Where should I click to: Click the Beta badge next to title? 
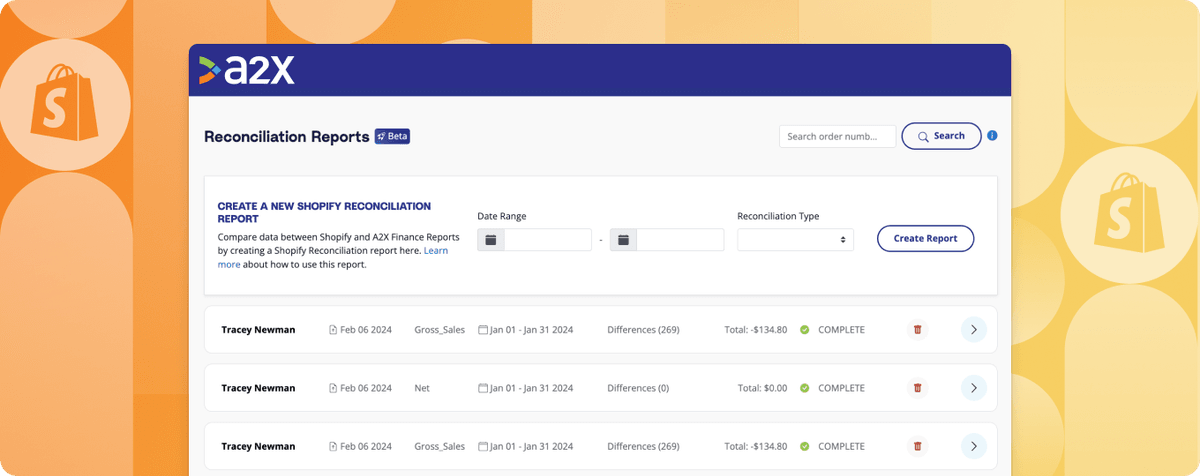392,136
